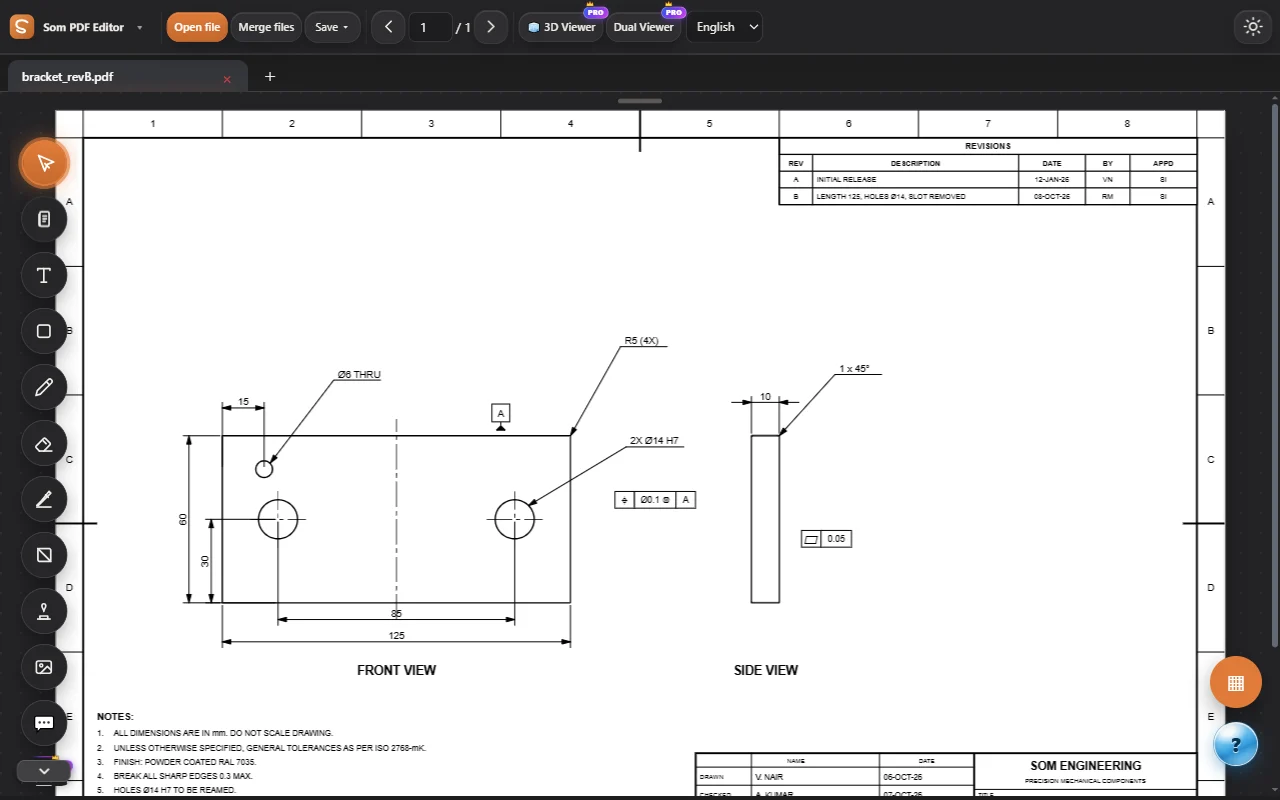Select the cursor selection tool

click(44, 163)
